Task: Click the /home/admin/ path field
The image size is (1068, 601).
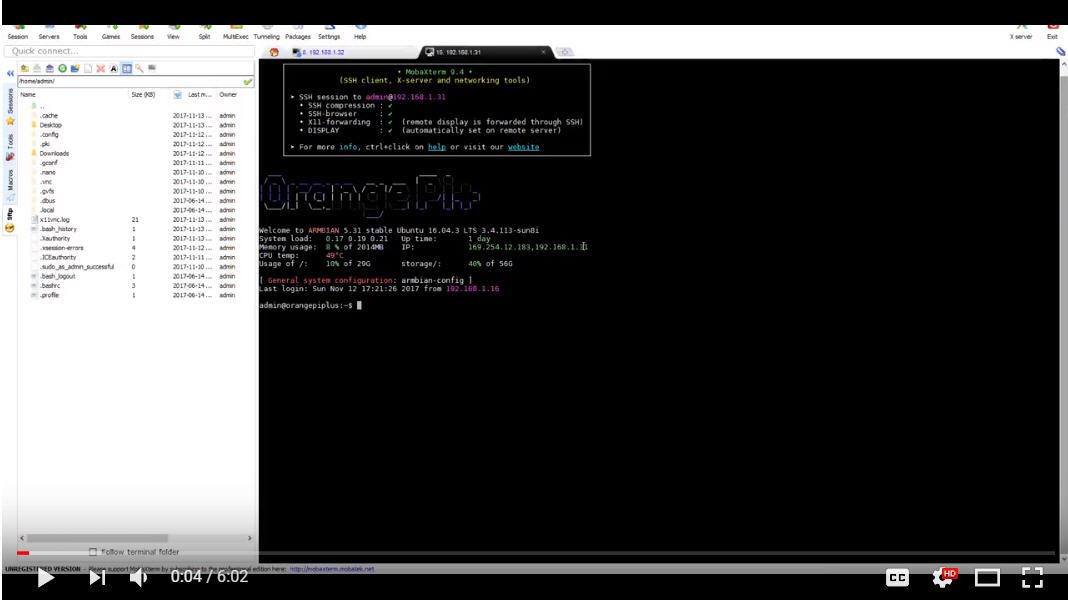Action: pyautogui.click(x=129, y=81)
